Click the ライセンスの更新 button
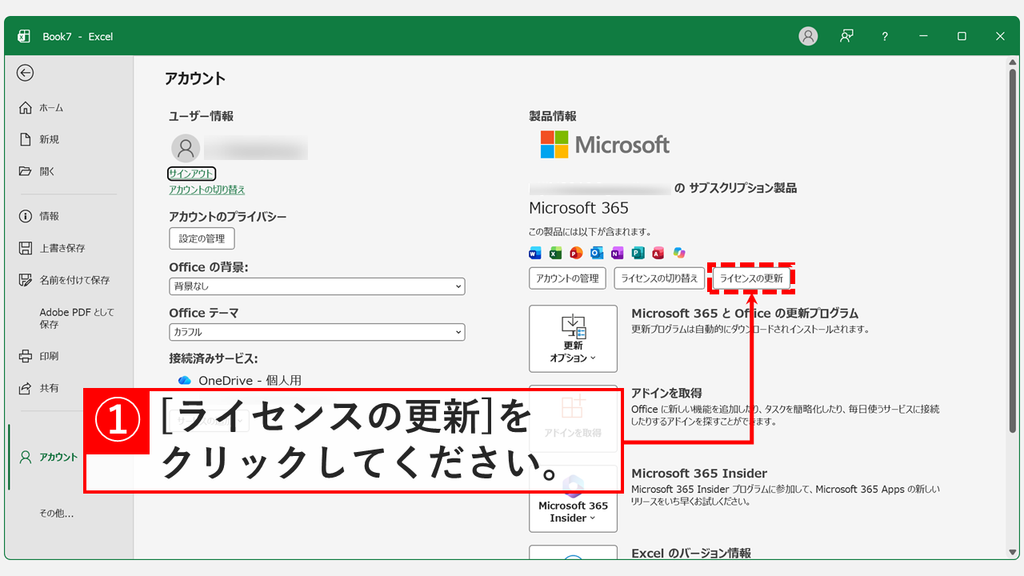1024x576 pixels. point(751,278)
